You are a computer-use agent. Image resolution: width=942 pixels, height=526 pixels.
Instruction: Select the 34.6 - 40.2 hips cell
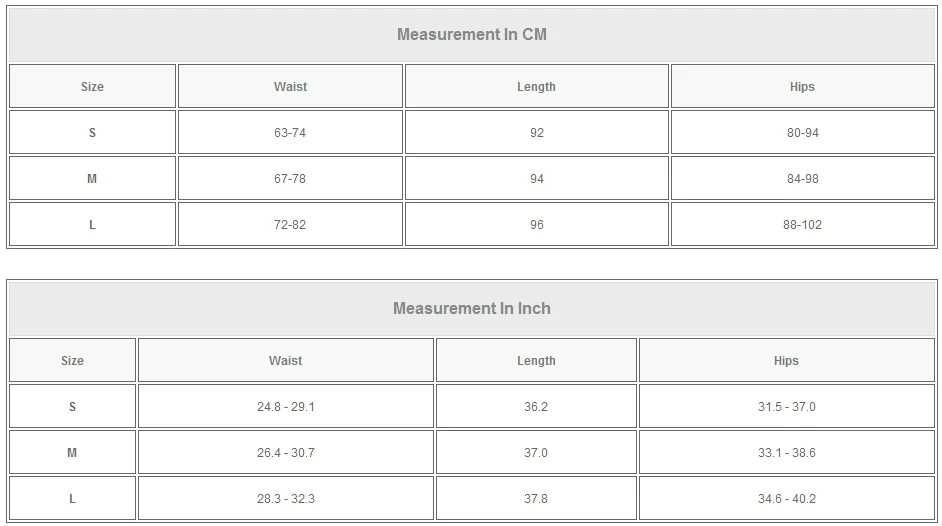point(786,499)
